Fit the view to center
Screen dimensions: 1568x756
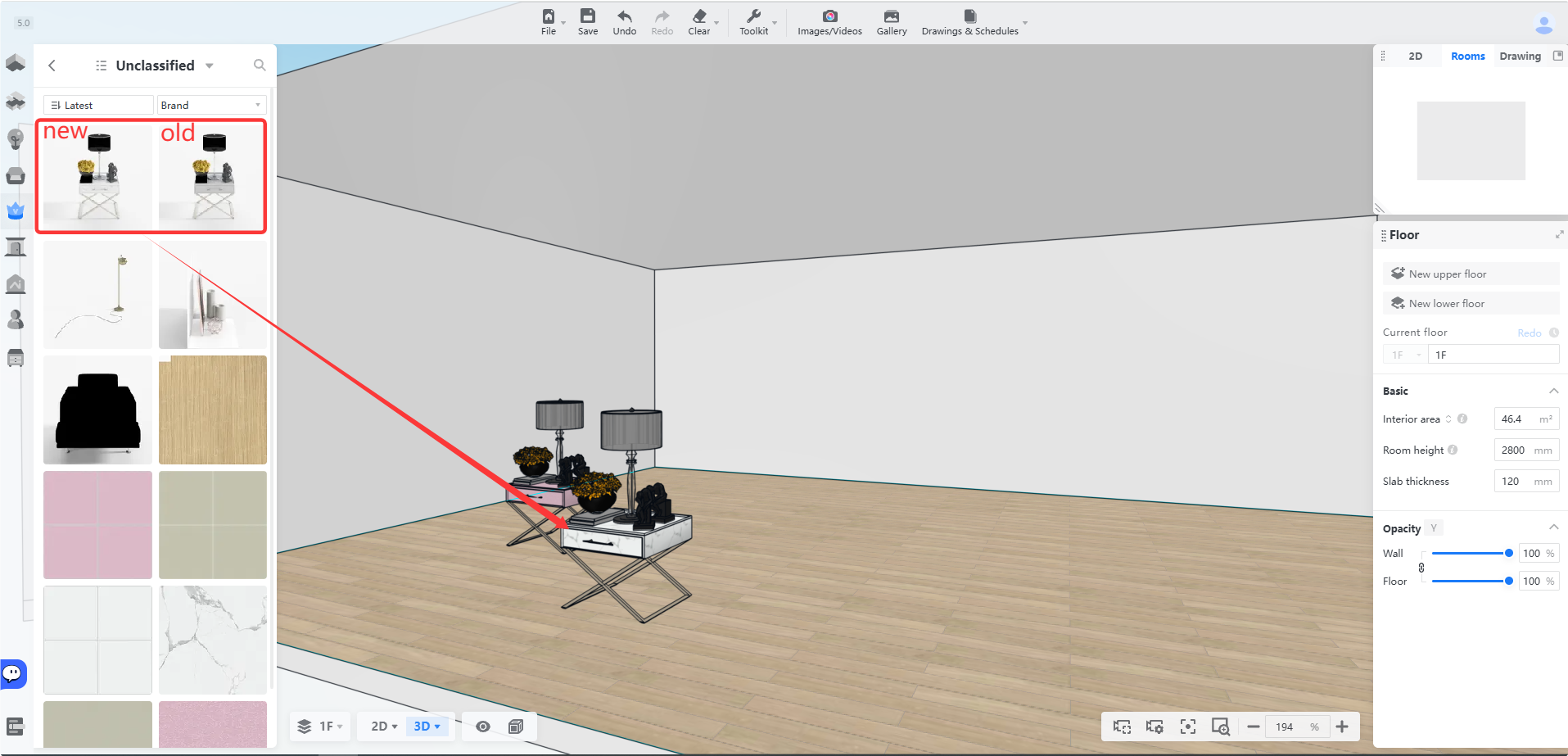point(1188,727)
